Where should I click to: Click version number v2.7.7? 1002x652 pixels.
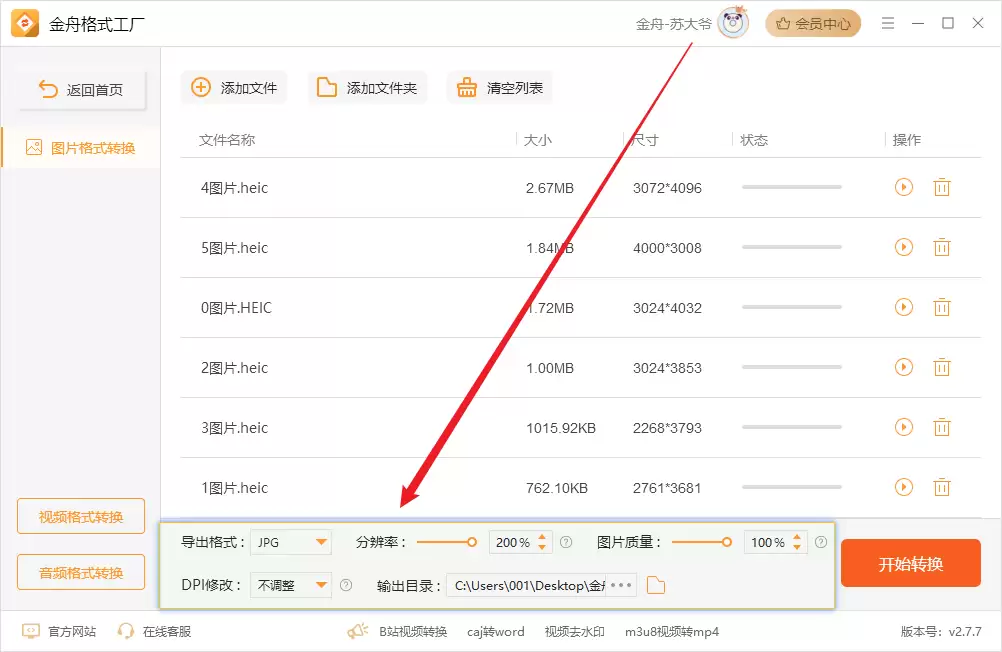(x=965, y=632)
